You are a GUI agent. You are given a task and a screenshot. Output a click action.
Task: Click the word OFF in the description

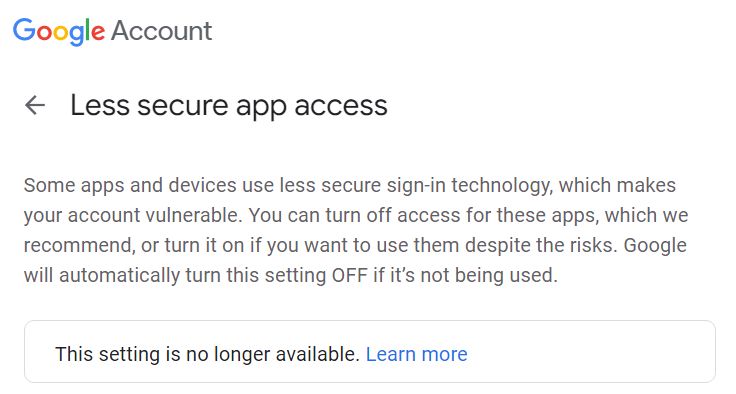click(349, 275)
